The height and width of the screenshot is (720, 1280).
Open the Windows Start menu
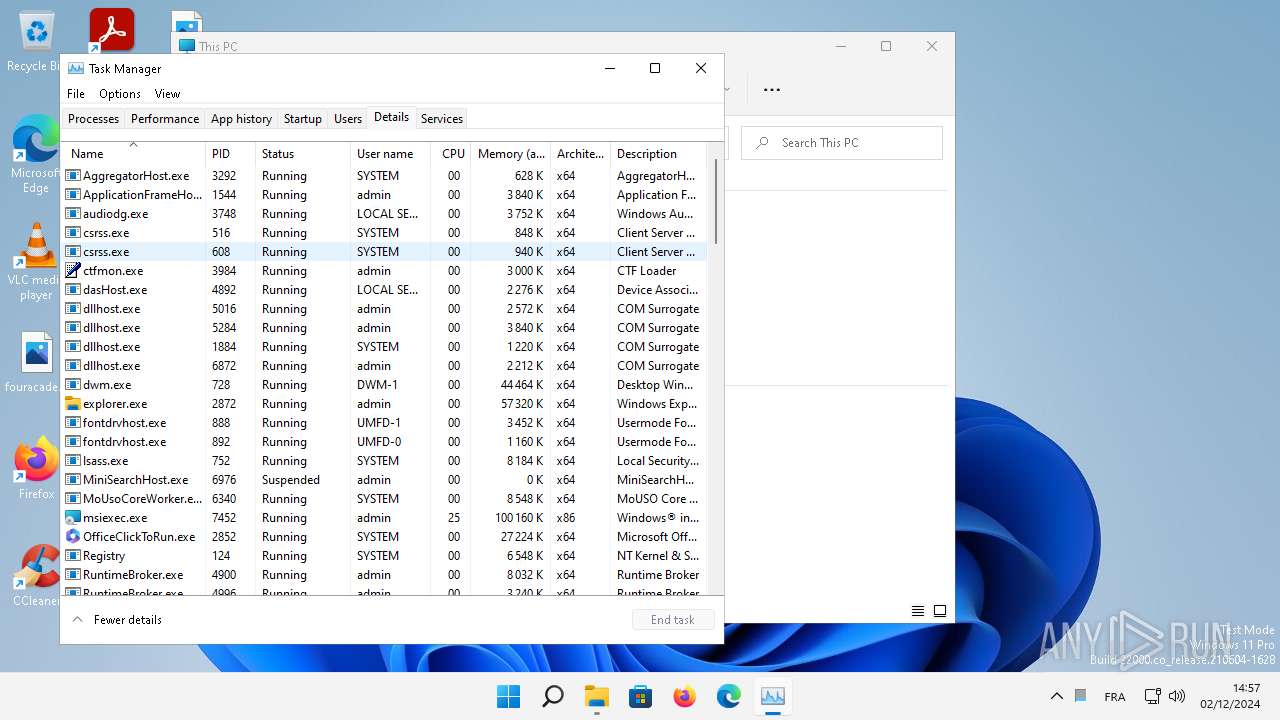(x=509, y=696)
